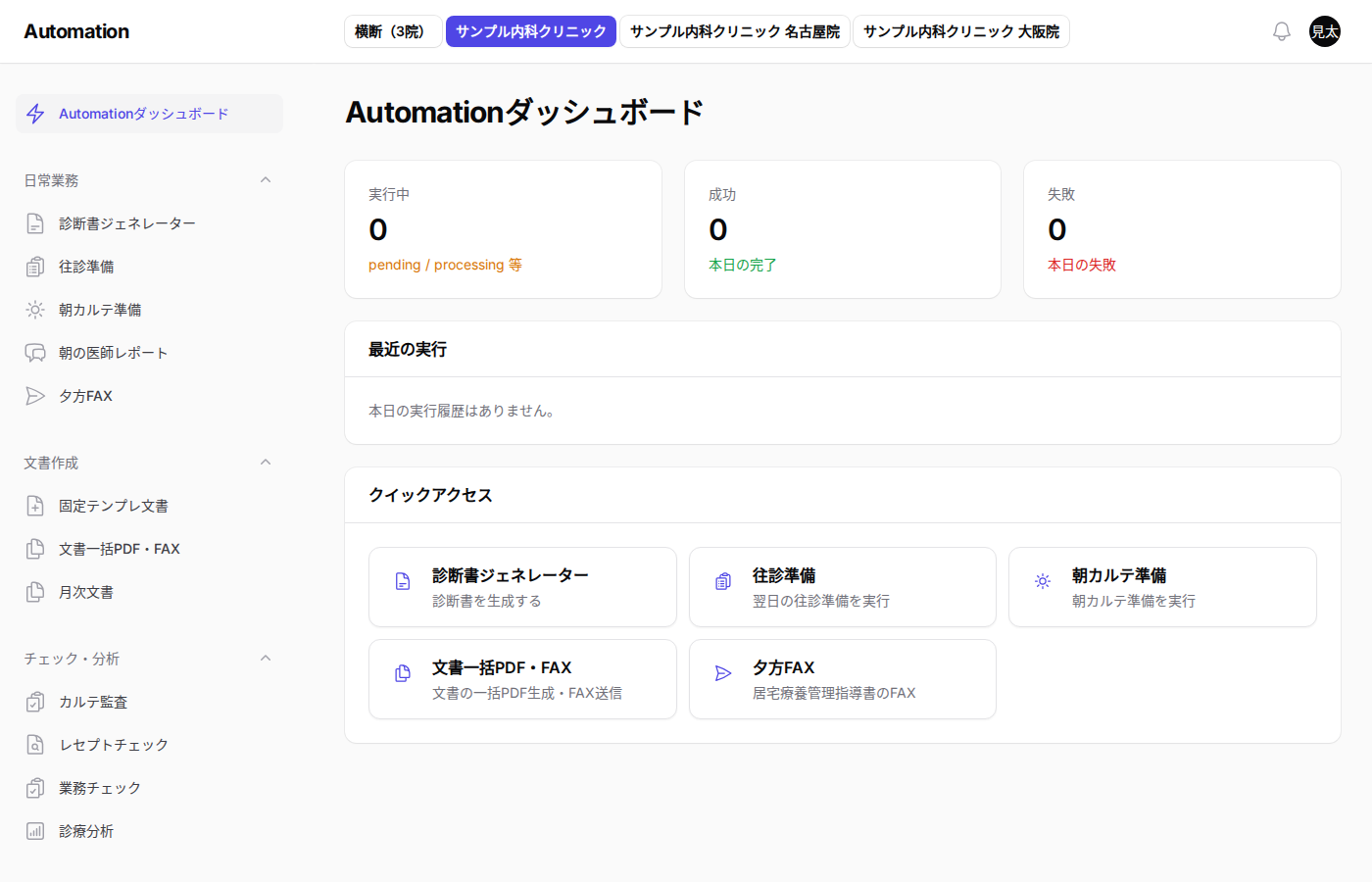
Task: Collapse the チェック・分析 section chevron
Action: [x=266, y=659]
